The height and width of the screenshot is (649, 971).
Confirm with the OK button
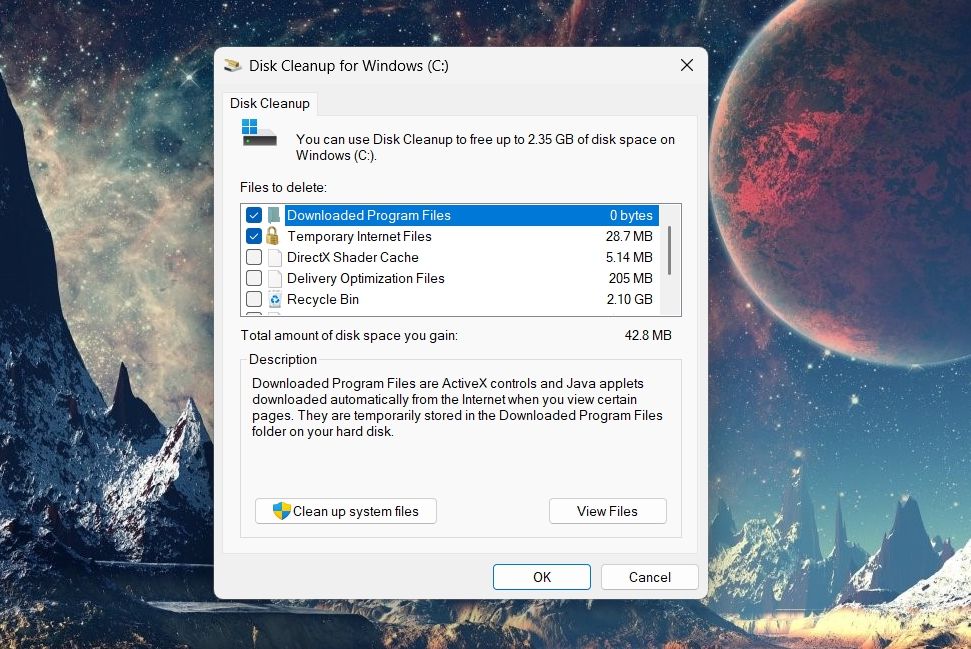[542, 577]
